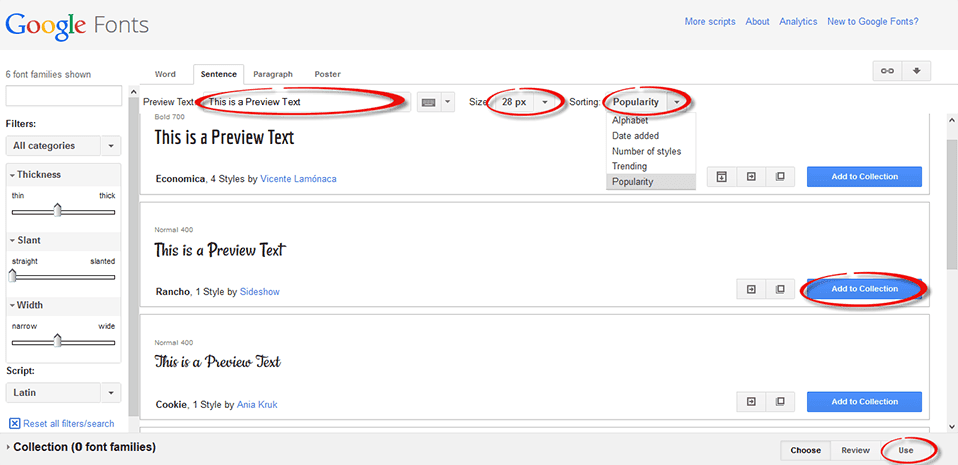Image resolution: width=958 pixels, height=465 pixels.
Task: Add Economica to Collection
Action: 864,177
